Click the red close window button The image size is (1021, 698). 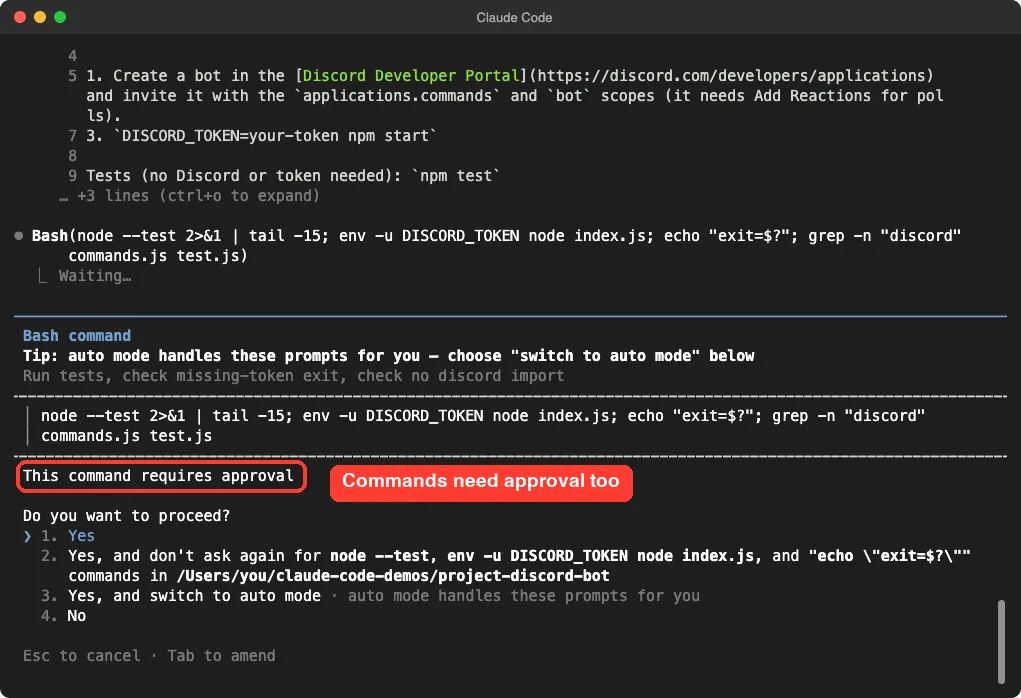click(x=20, y=17)
